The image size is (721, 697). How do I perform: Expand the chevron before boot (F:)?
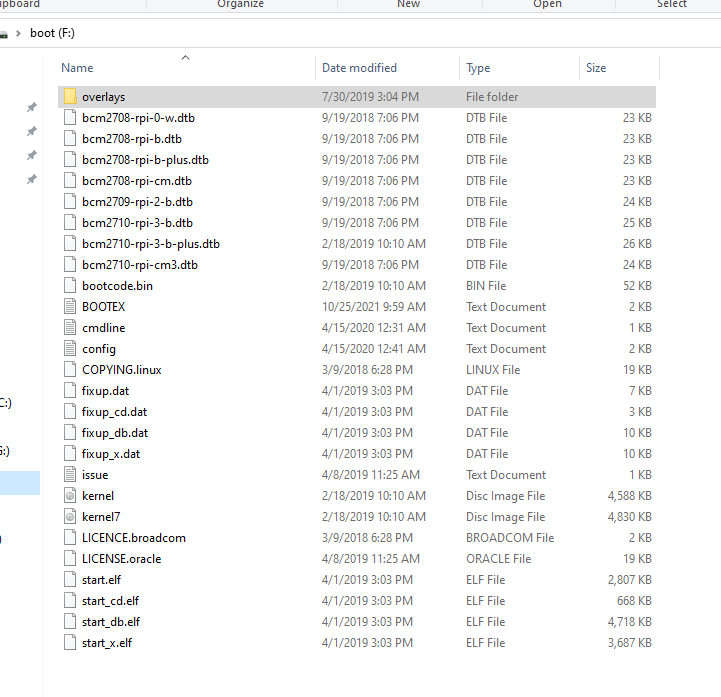(18, 33)
